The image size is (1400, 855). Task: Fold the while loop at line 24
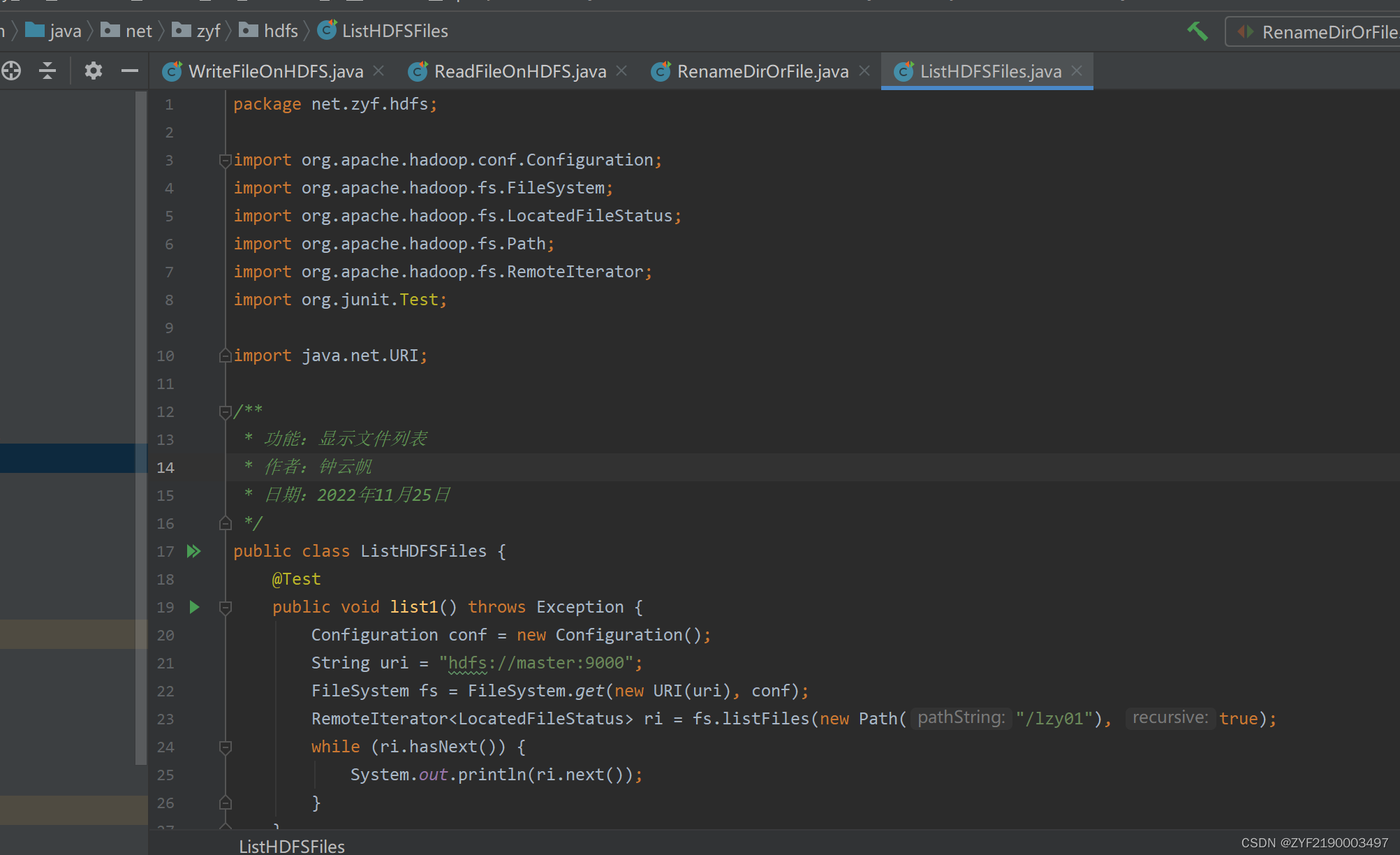pyautogui.click(x=225, y=747)
